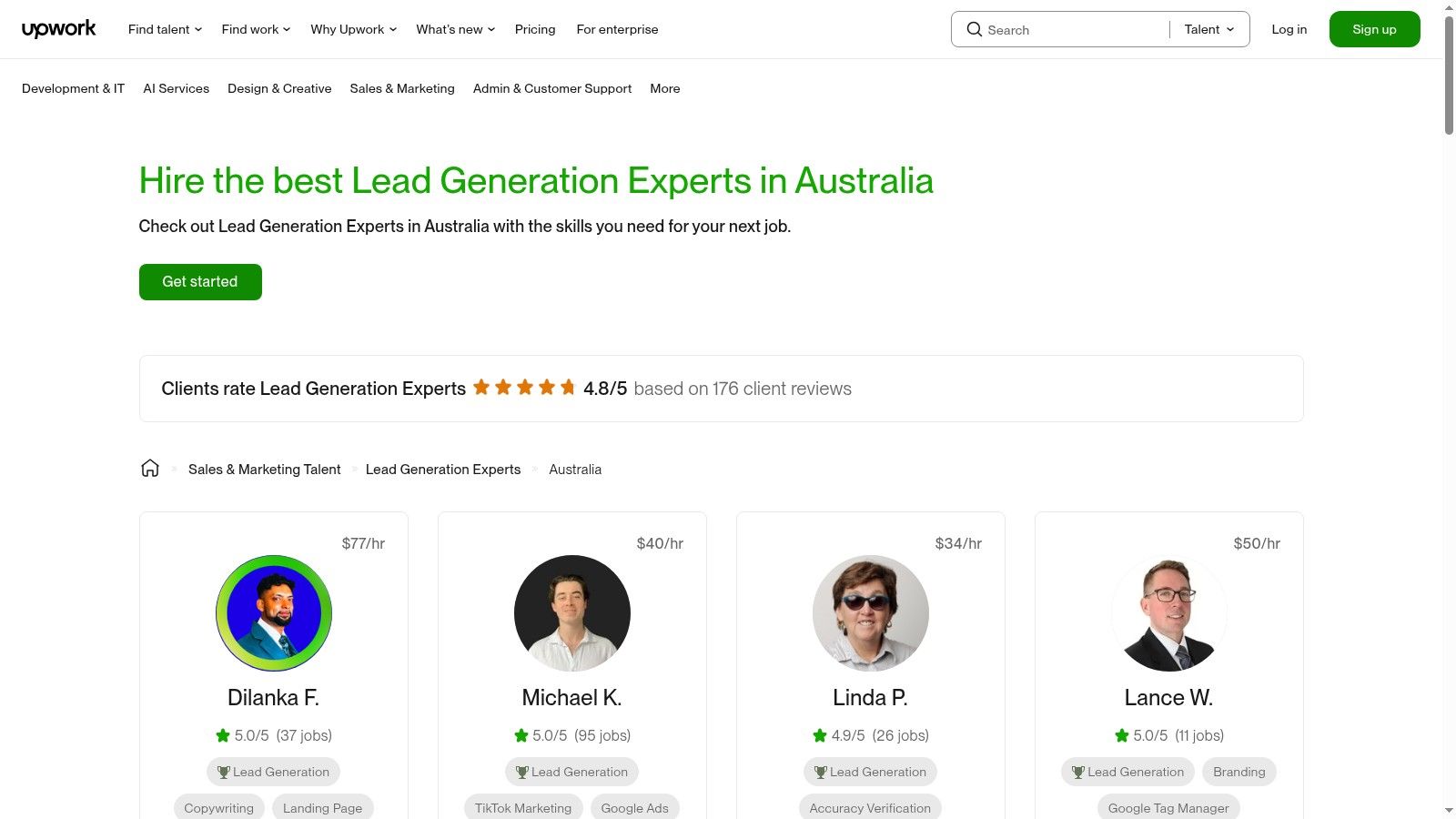This screenshot has height=819, width=1456.
Task: Click the last orange review star
Action: (x=568, y=388)
